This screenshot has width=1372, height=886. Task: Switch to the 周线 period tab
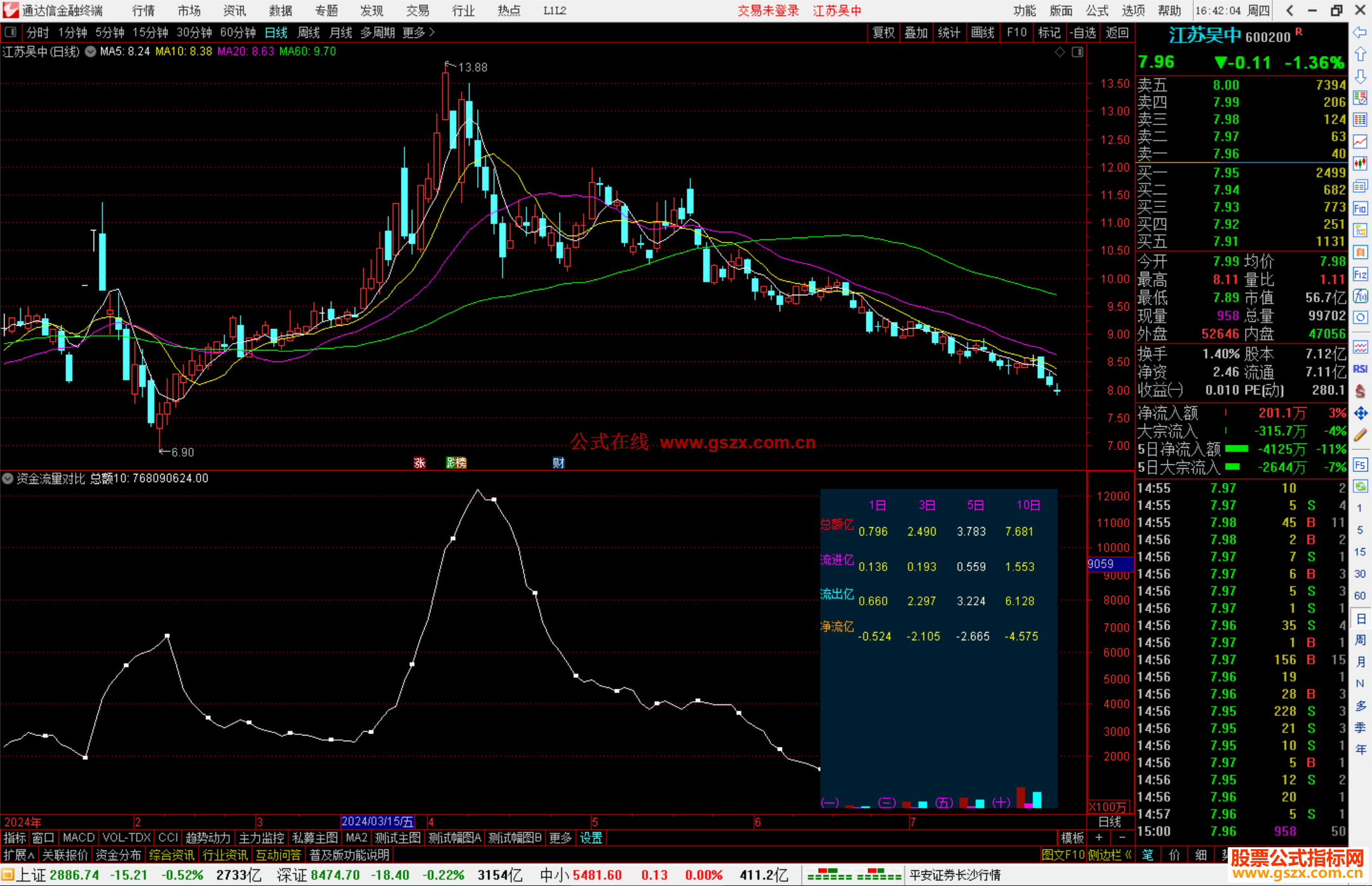(x=309, y=32)
